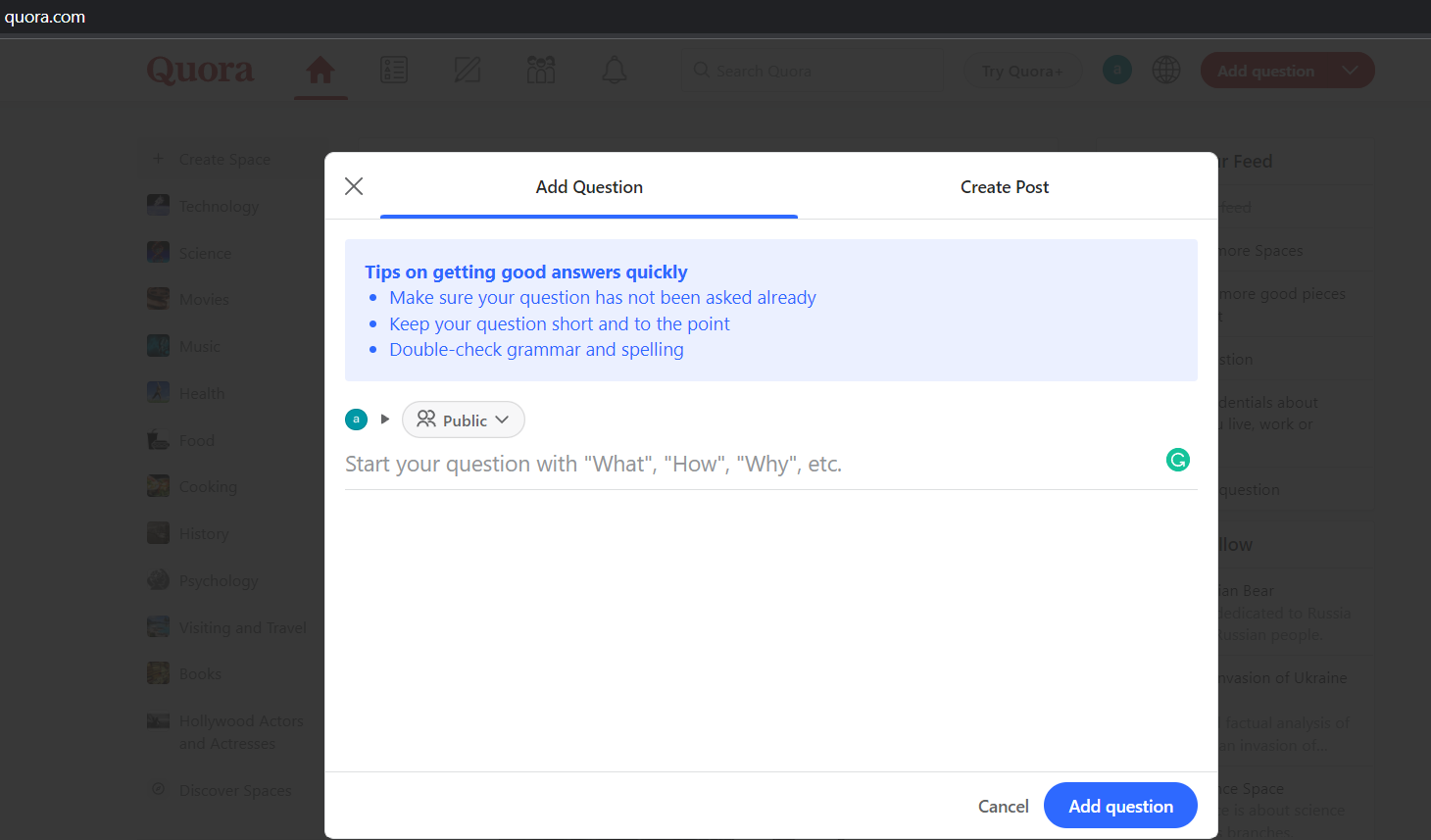Click Discover Spaces in the sidebar

[235, 790]
